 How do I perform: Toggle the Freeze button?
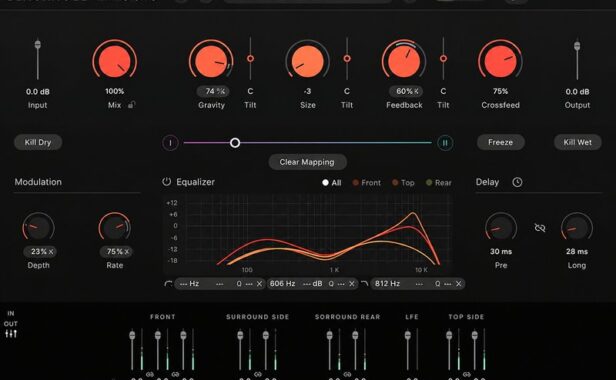click(500, 142)
